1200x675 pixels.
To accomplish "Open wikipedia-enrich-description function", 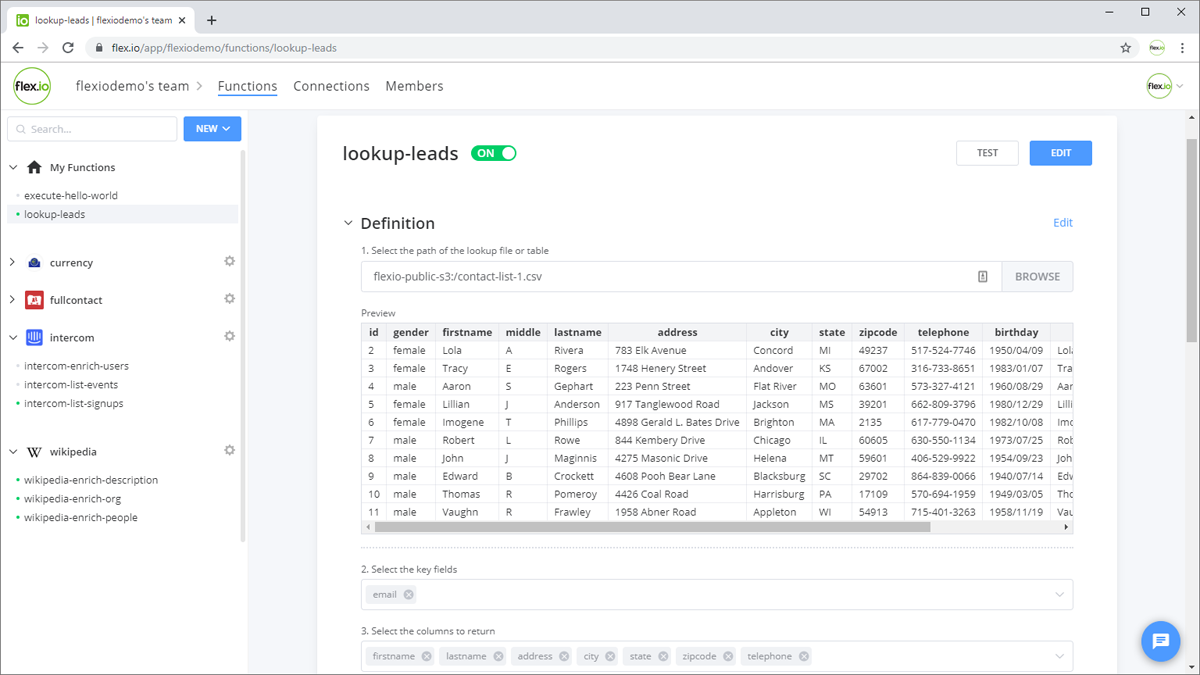I will pyautogui.click(x=91, y=480).
